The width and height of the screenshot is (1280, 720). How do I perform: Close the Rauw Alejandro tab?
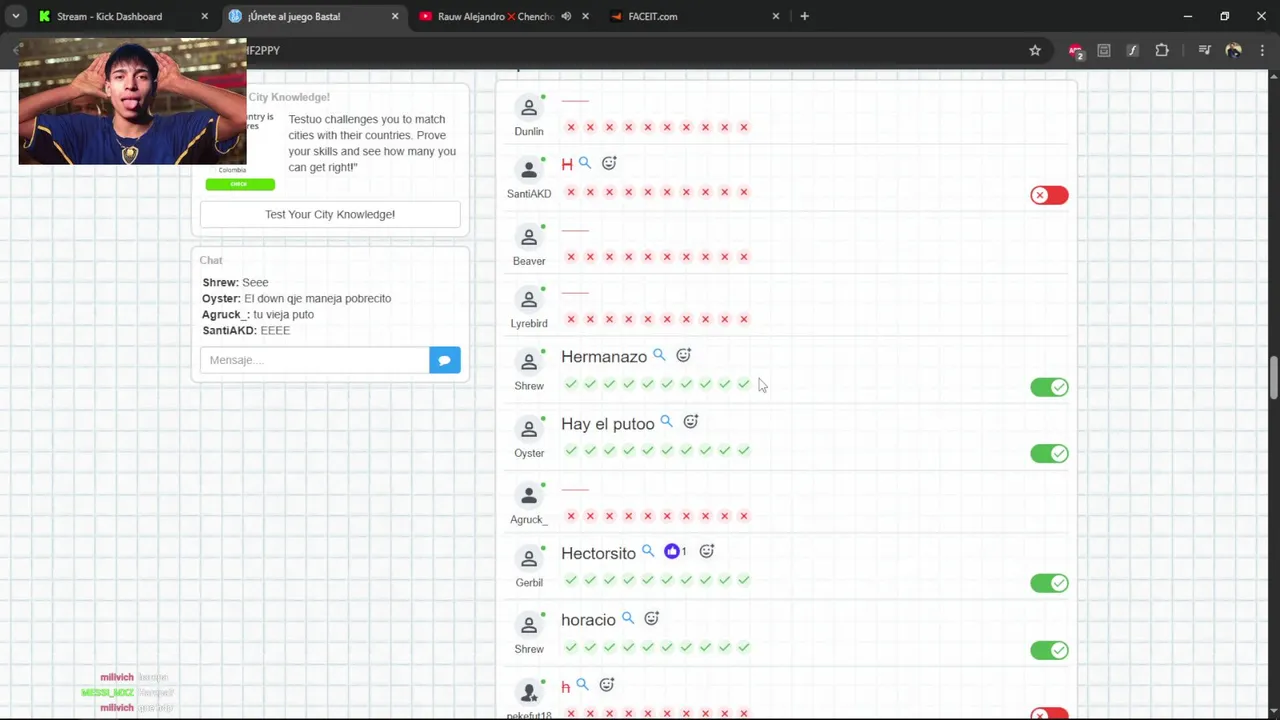point(585,16)
